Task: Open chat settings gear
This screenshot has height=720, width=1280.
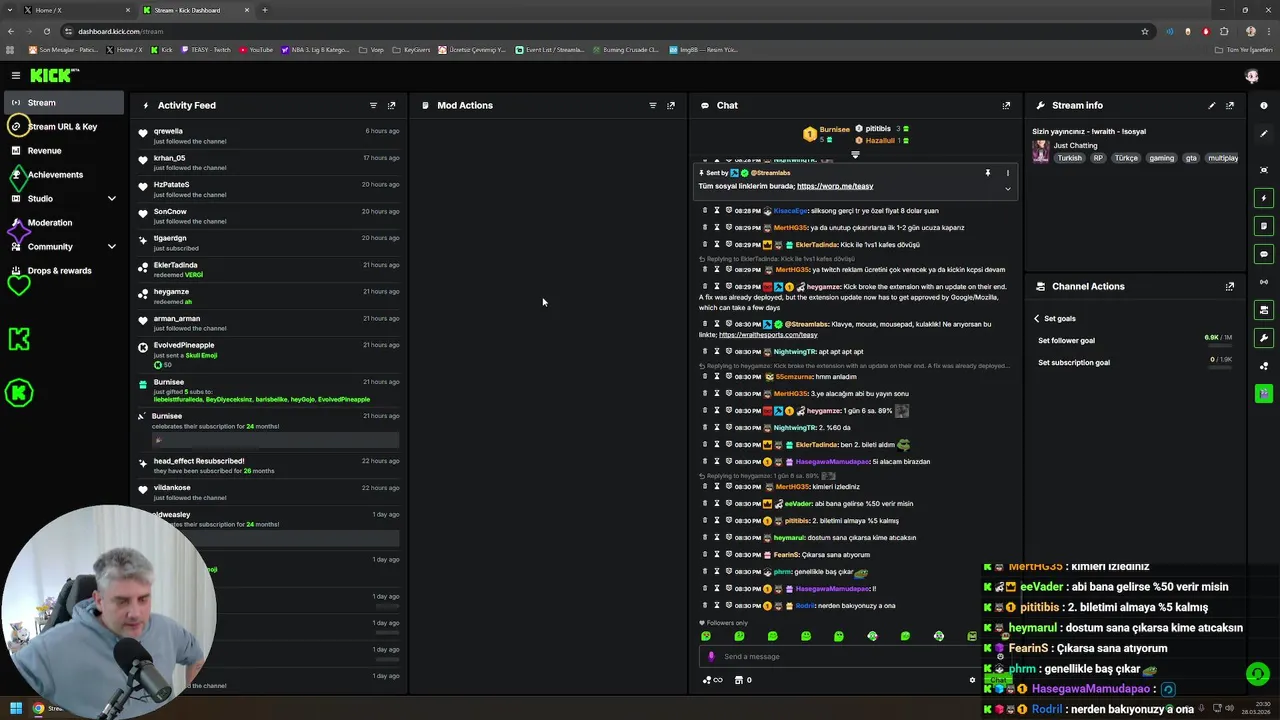Action: [972, 680]
